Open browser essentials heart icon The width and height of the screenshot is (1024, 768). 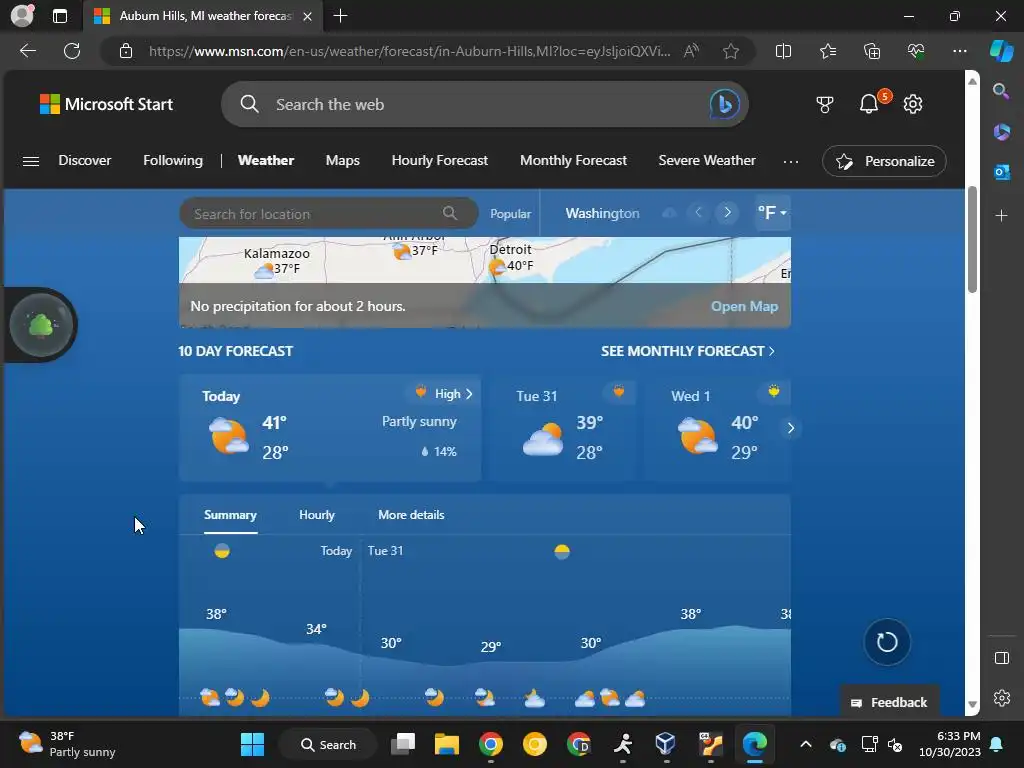click(x=916, y=51)
